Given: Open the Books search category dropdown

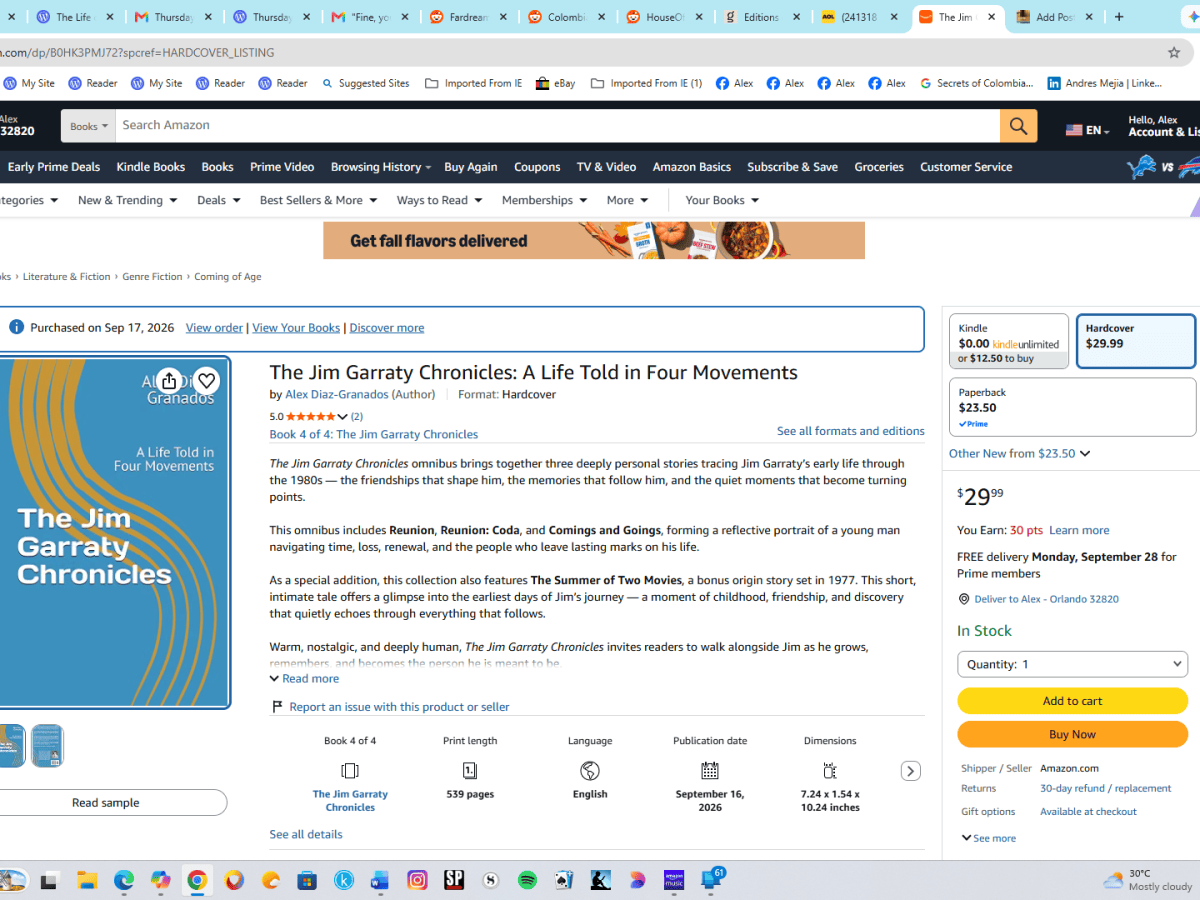Looking at the screenshot, I should point(89,126).
